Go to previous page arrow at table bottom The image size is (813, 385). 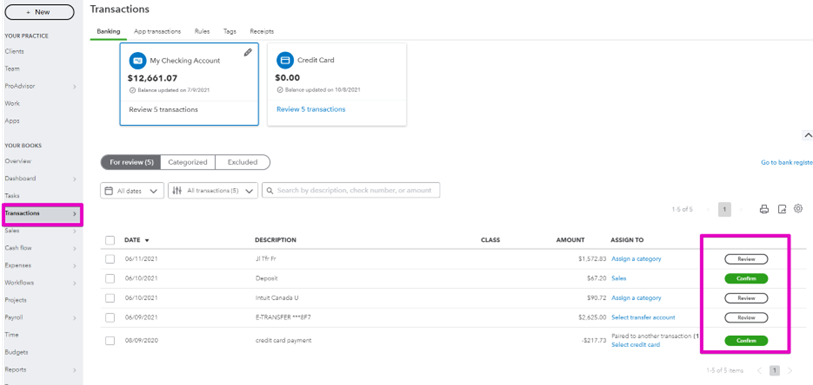(x=760, y=370)
